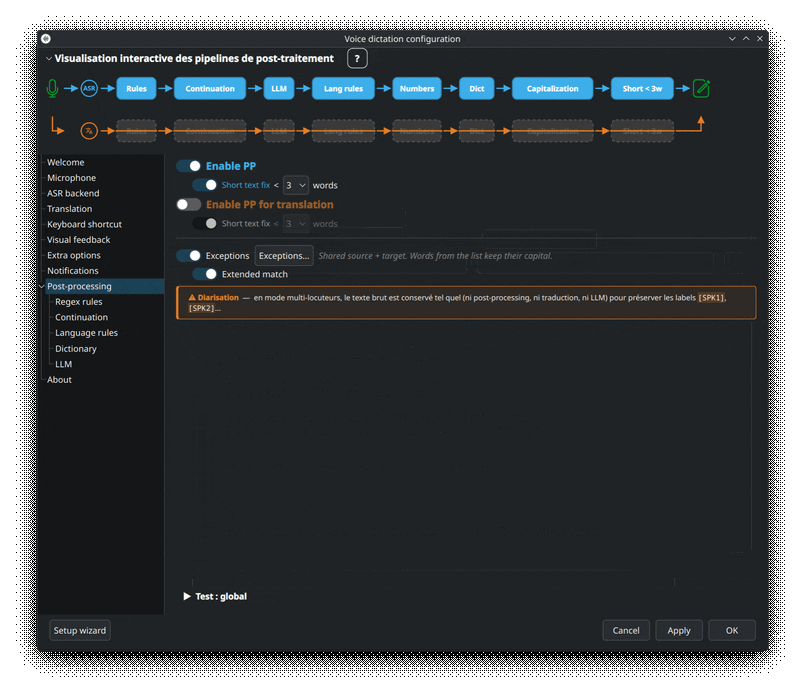Open the Notifications page
Image resolution: width=805 pixels, height=695 pixels.
73,271
